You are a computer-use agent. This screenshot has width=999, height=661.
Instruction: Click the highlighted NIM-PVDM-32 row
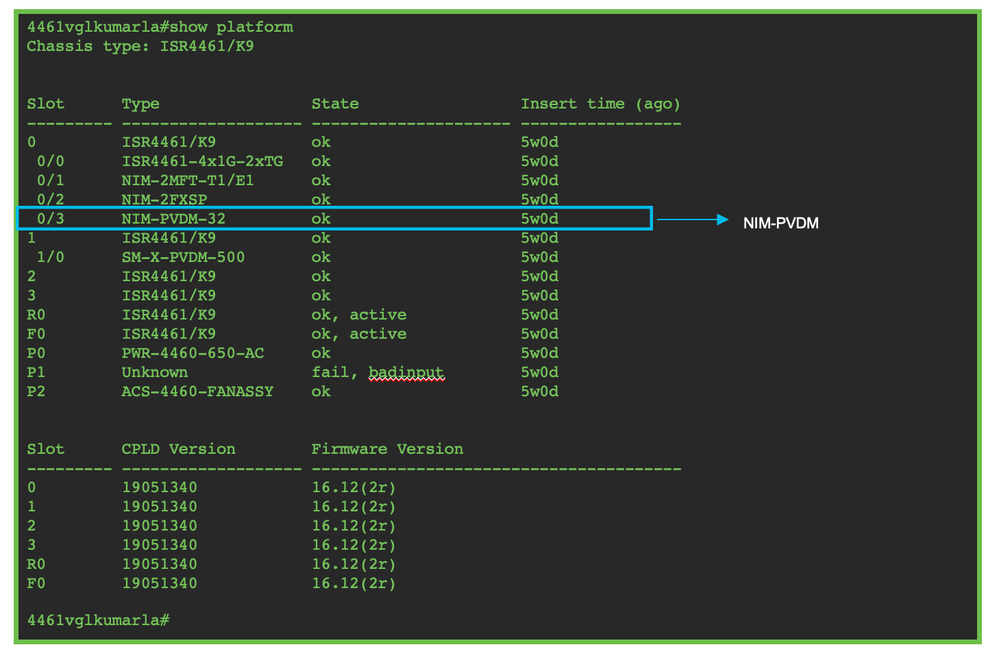point(334,219)
